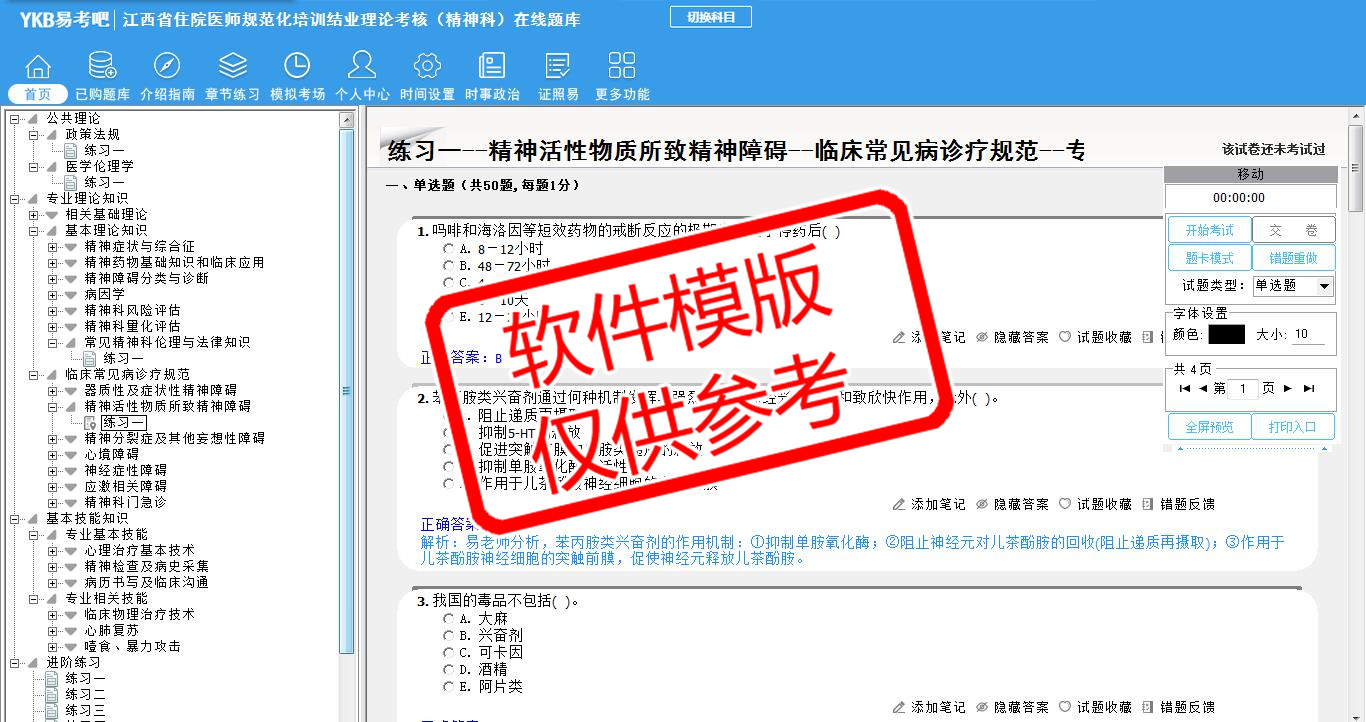The width and height of the screenshot is (1366, 722).
Task: Click the 开始考试 button
Action: (1209, 230)
